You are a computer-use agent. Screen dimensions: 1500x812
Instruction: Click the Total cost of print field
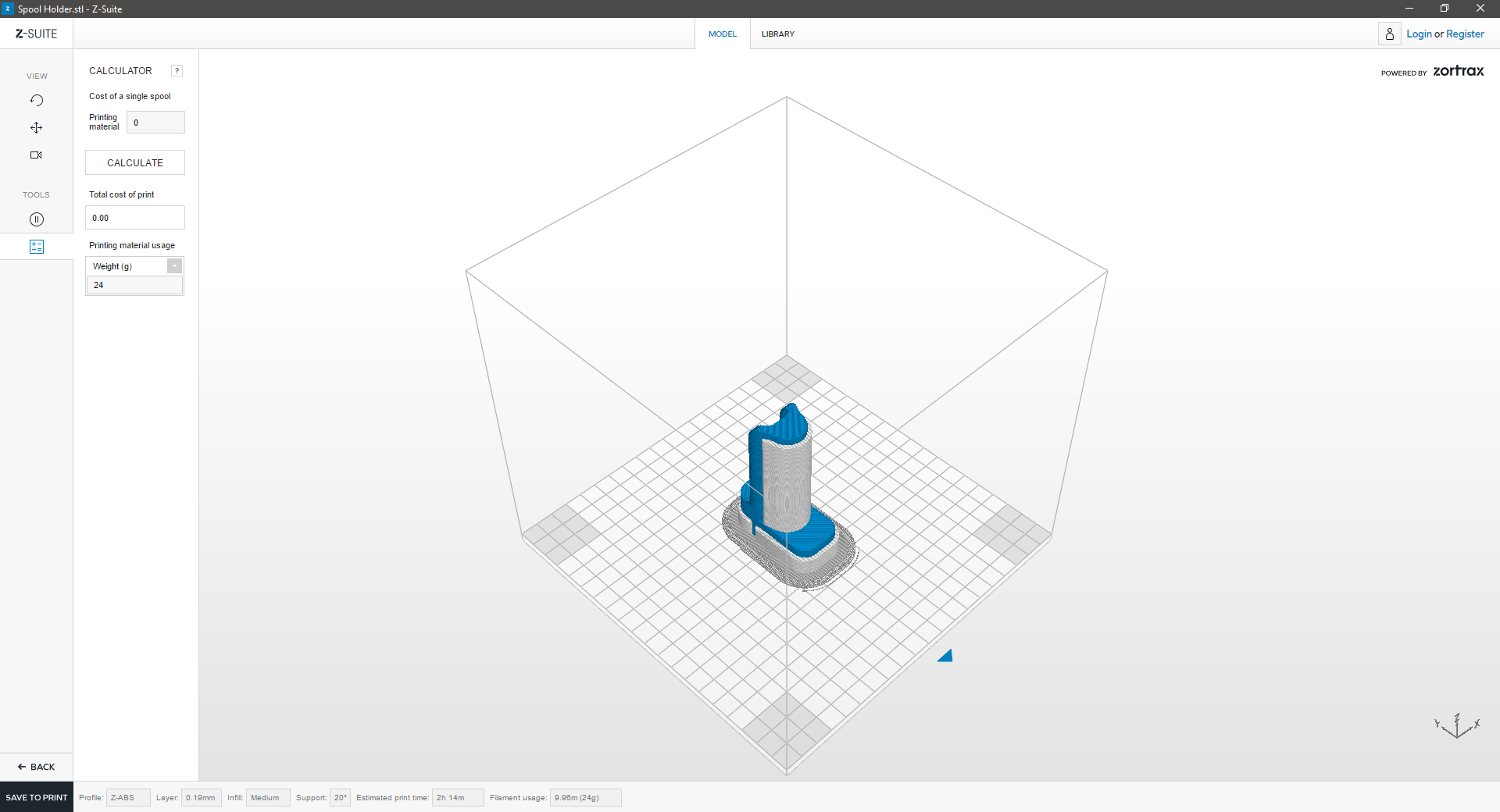134,218
